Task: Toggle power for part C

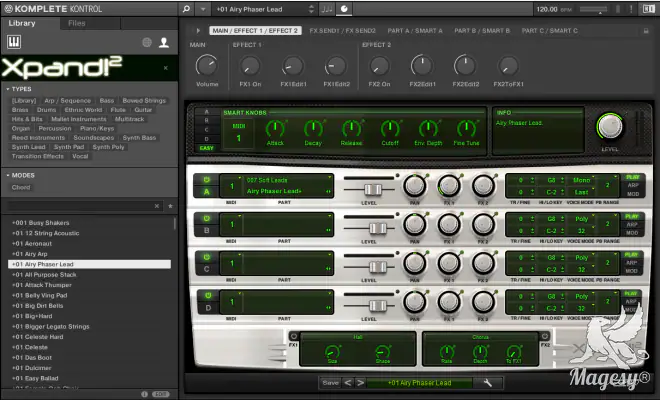Action: pyautogui.click(x=207, y=257)
